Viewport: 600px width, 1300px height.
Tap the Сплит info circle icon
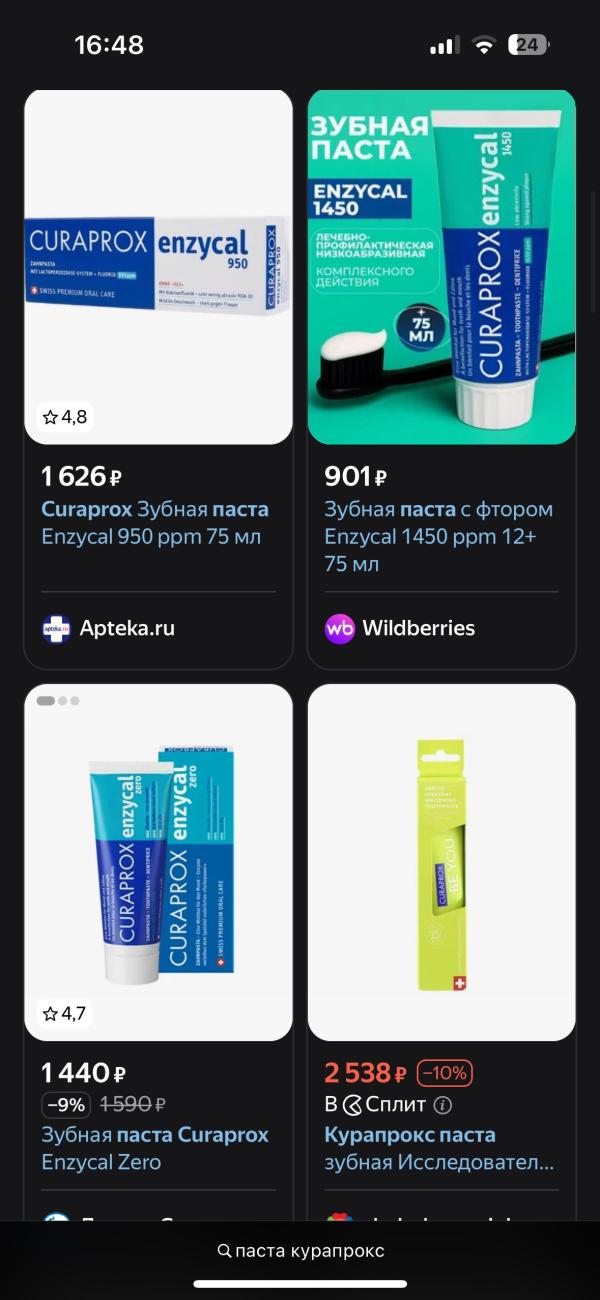coord(443,1105)
